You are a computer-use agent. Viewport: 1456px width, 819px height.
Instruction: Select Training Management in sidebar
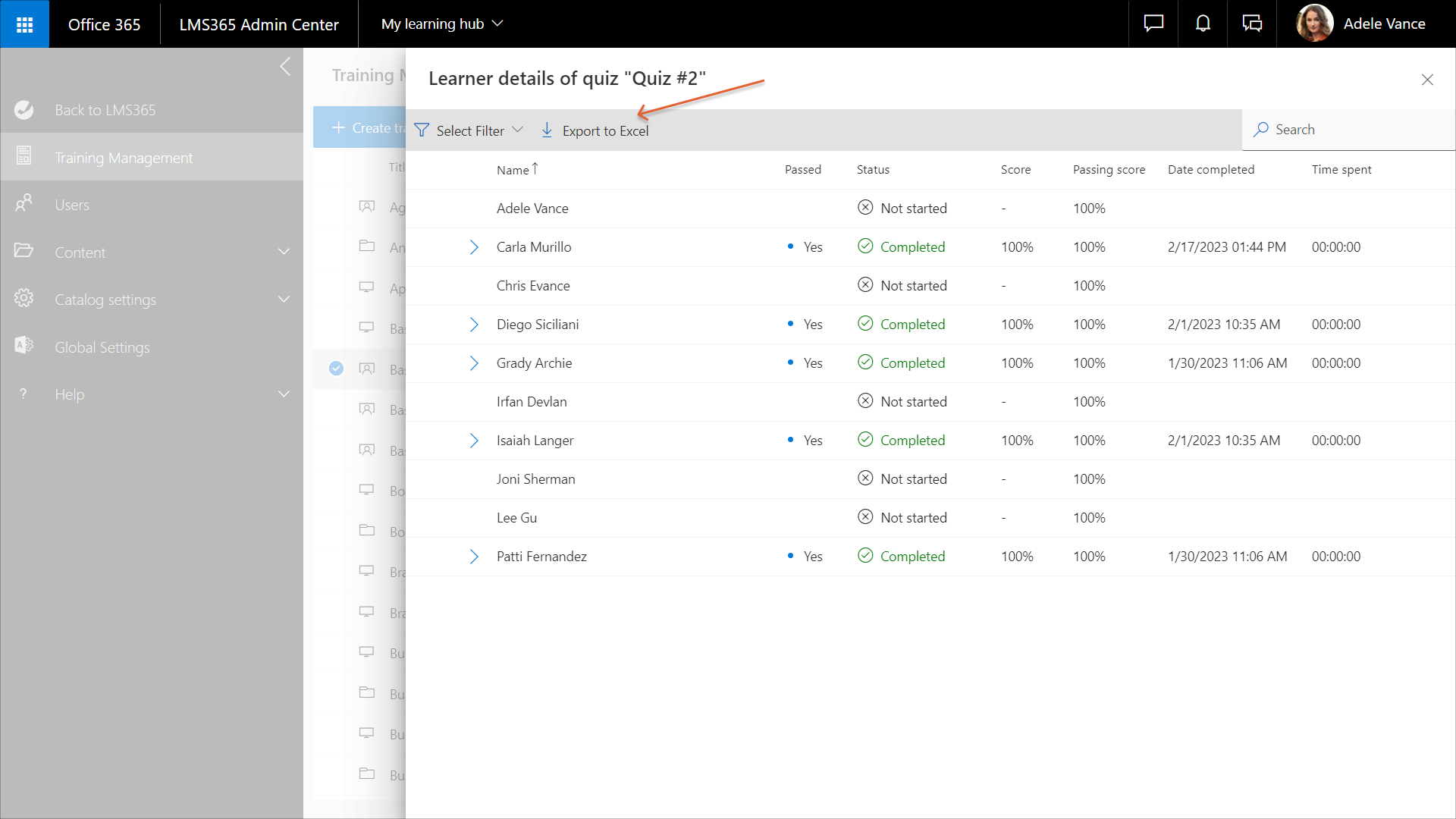tap(124, 158)
